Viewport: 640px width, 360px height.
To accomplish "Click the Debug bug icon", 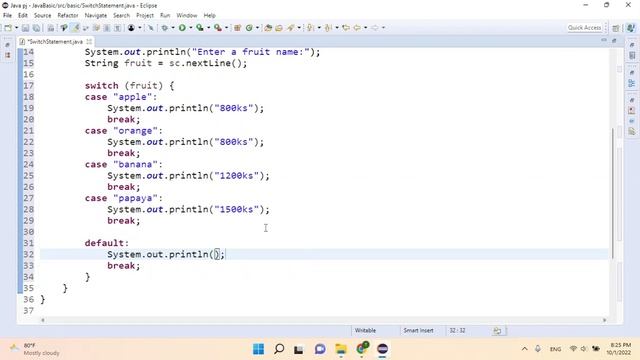I will pyautogui.click(x=164, y=28).
